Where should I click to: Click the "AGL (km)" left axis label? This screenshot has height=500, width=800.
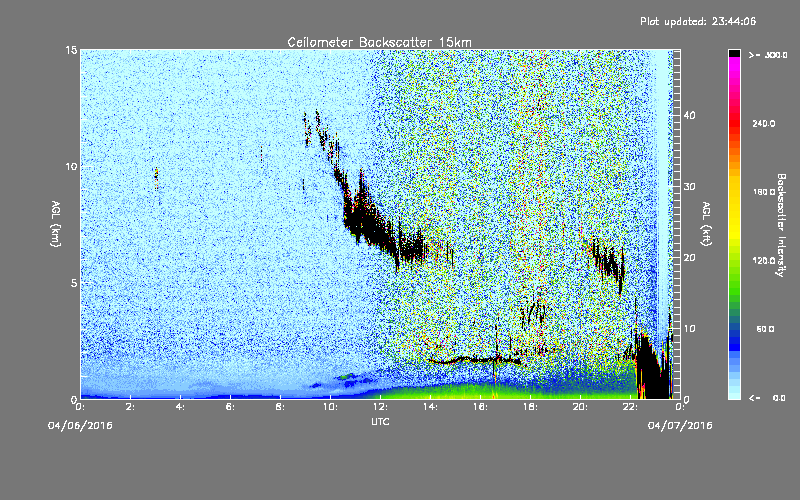pyautogui.click(x=56, y=223)
